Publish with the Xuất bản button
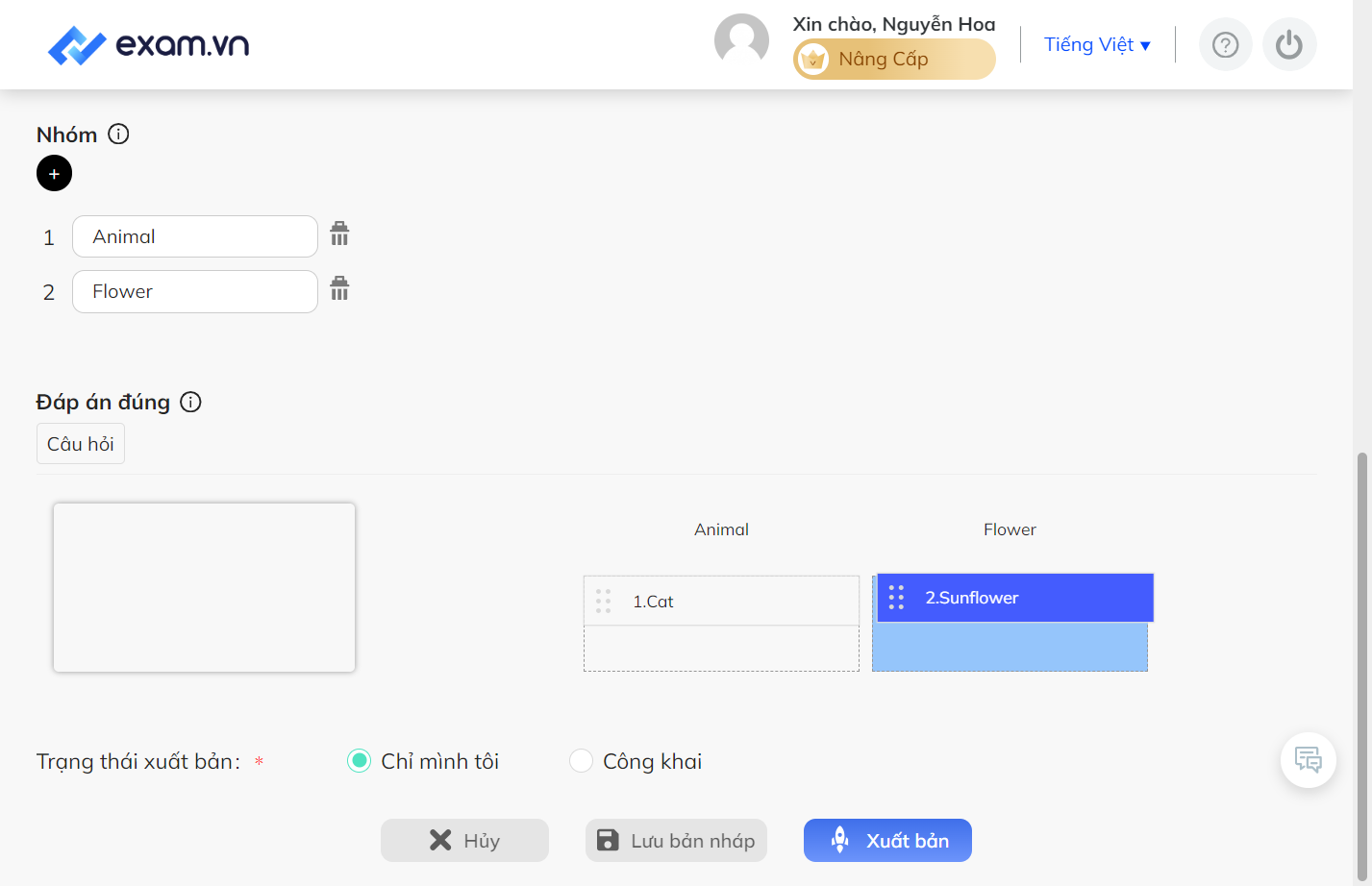 tap(887, 840)
